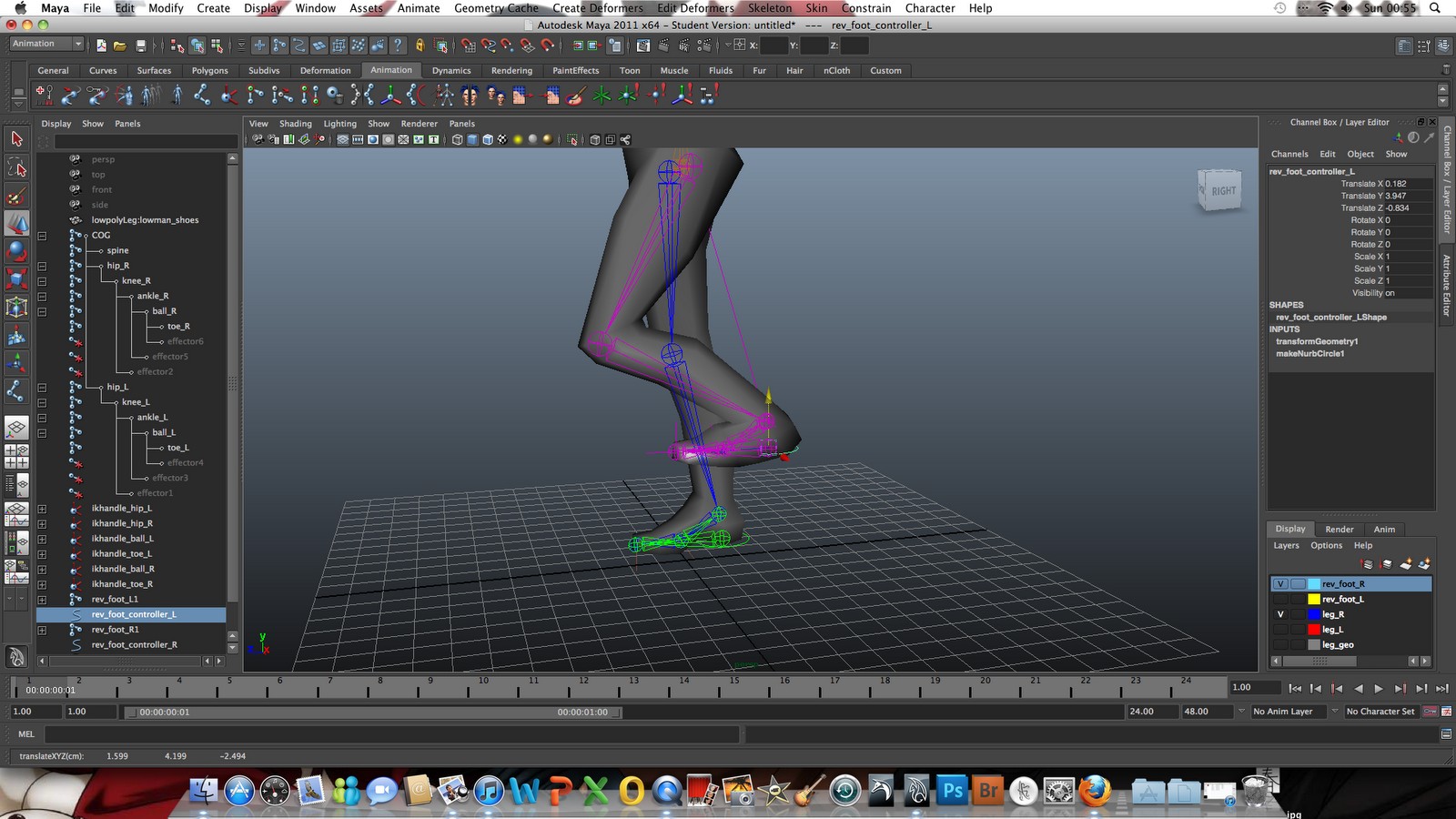Switch to the Render tab in Layer Editor
The image size is (1456, 819).
(1339, 529)
